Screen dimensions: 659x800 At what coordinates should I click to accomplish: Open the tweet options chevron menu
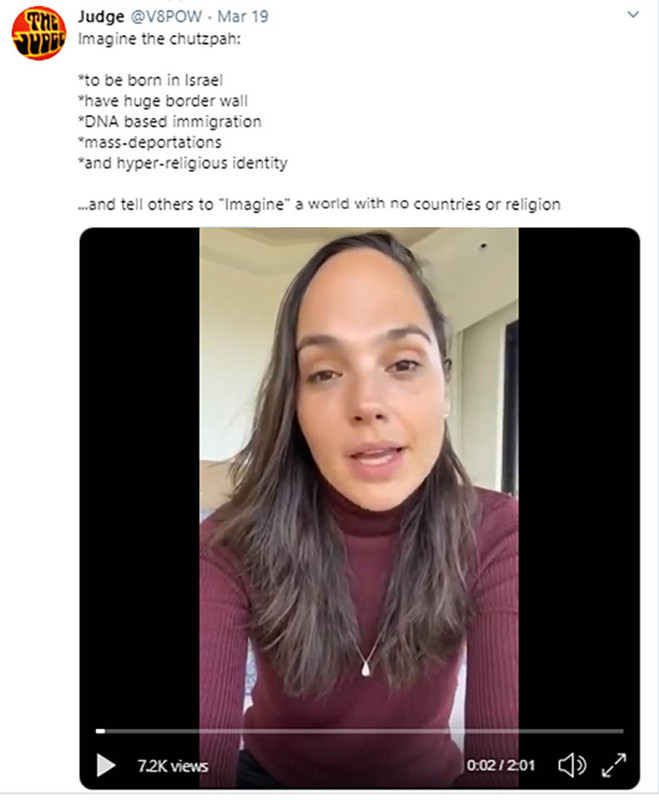(x=633, y=14)
